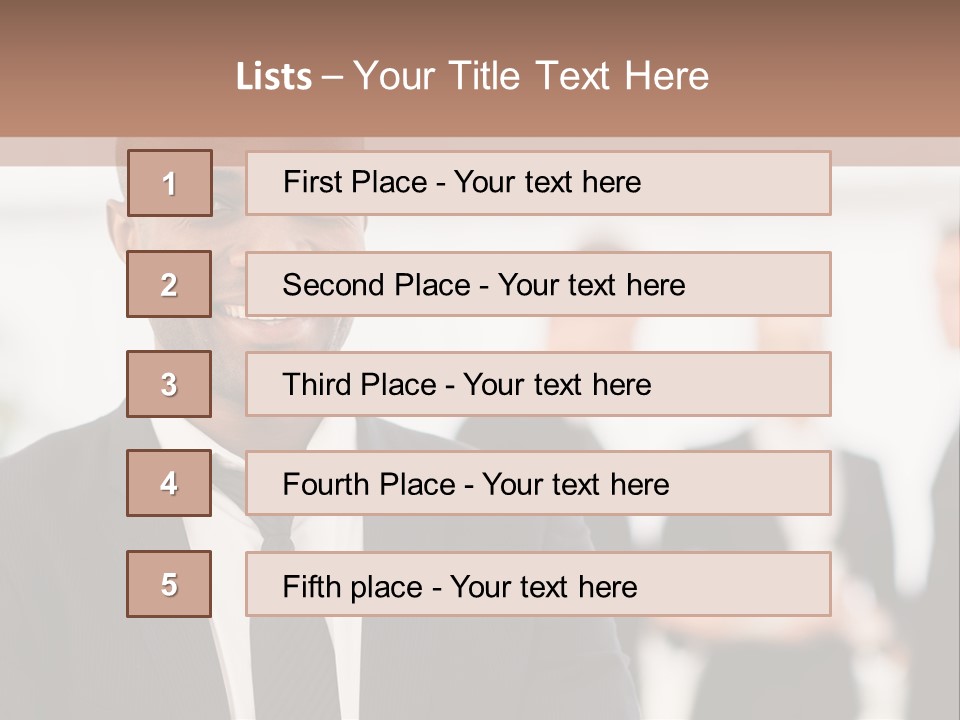Select the "Fourth Place - Your text here" box
This screenshot has width=960, height=720.
(x=538, y=483)
